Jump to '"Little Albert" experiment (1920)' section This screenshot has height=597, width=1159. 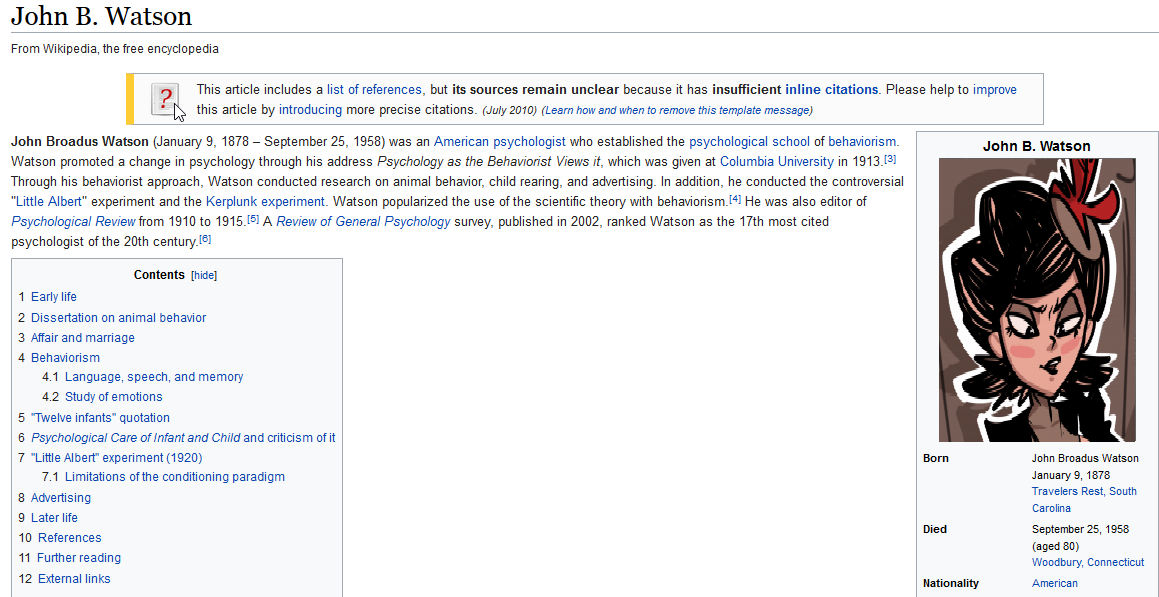(117, 457)
